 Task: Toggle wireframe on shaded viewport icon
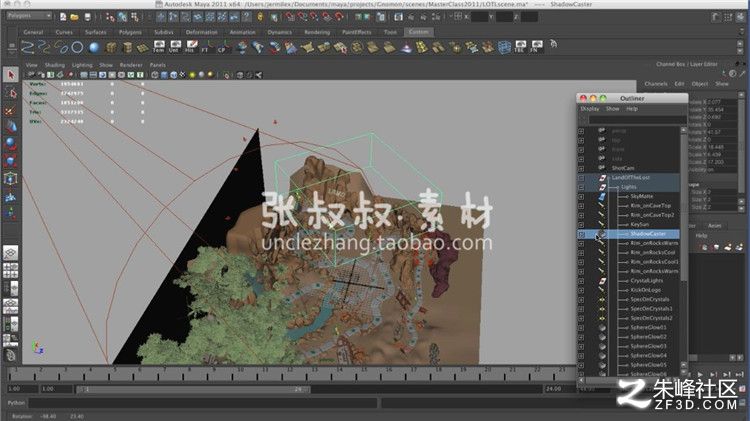173,75
